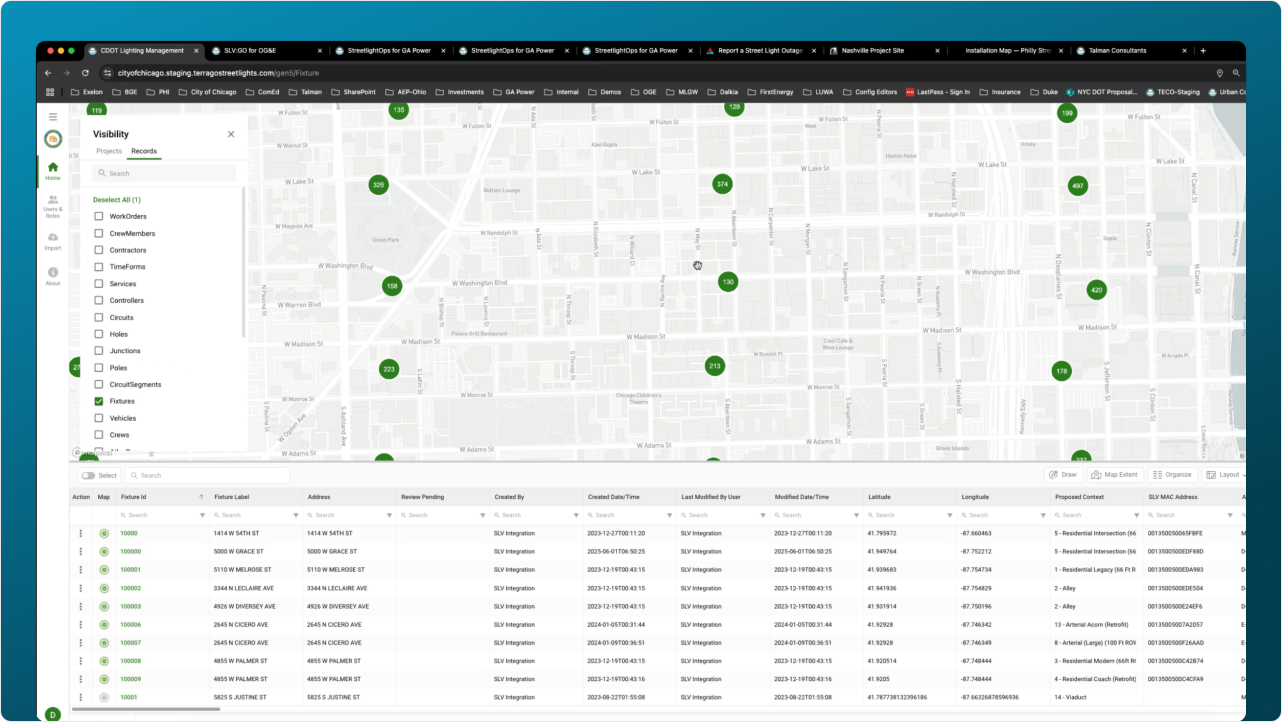Open Users & Roles from the sidebar
Viewport: 1282px width, 722px height.
coord(53,206)
